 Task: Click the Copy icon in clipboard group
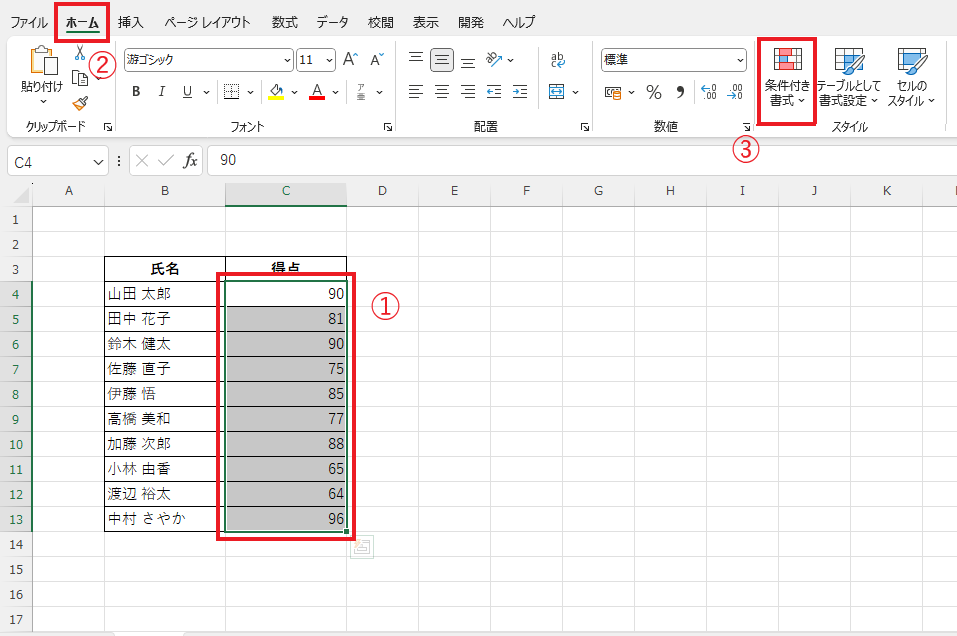(x=80, y=78)
